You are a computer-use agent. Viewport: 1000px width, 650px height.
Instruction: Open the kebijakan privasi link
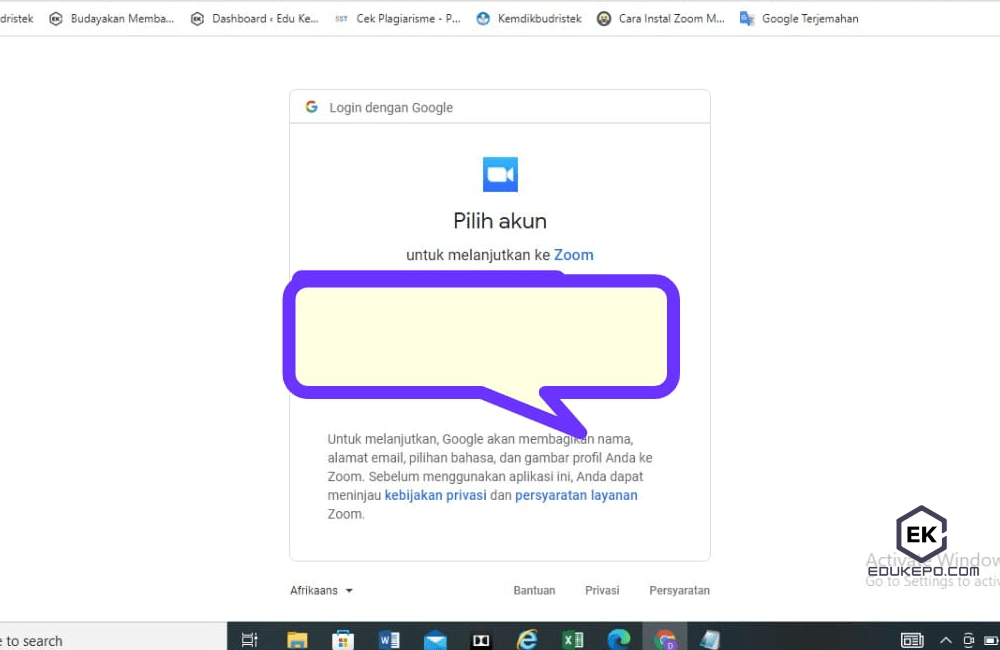[435, 495]
